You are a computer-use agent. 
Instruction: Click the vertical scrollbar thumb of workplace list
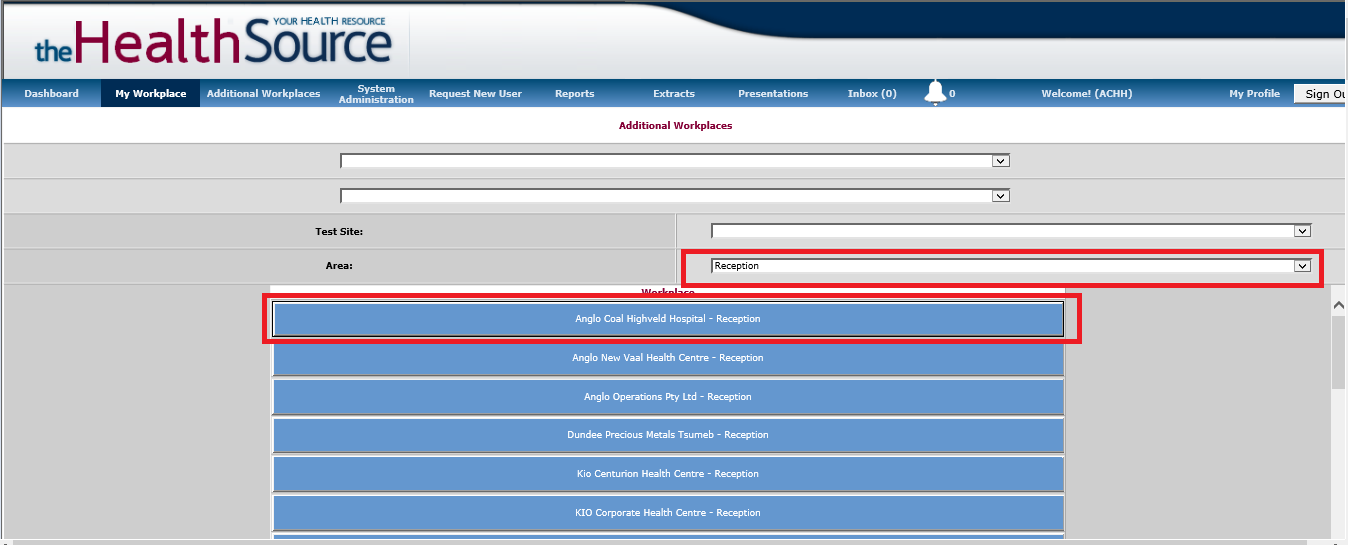[1339, 352]
